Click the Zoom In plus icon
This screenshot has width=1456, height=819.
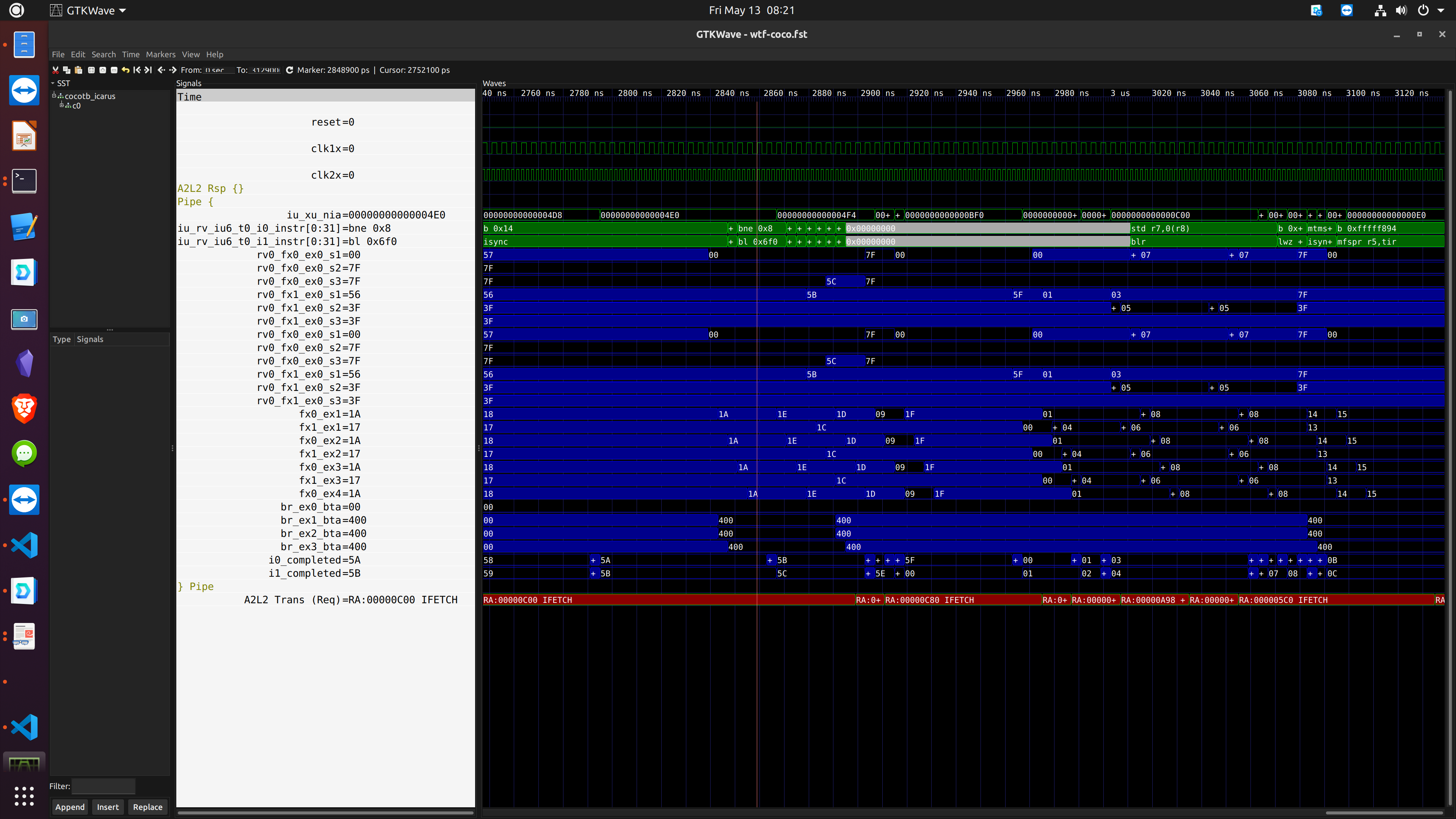coord(102,70)
